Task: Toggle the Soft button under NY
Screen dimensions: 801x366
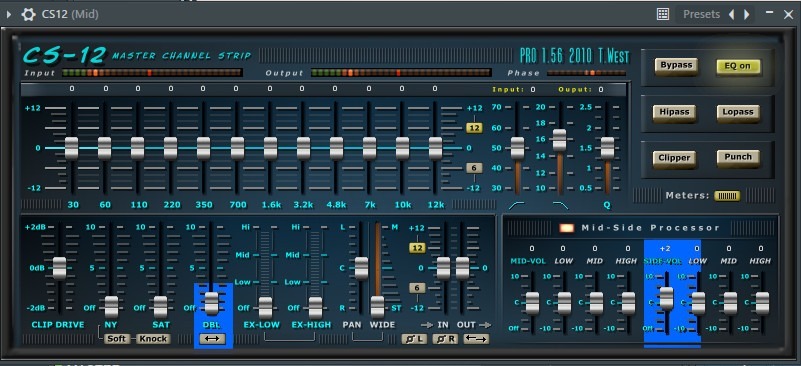Action: (116, 339)
